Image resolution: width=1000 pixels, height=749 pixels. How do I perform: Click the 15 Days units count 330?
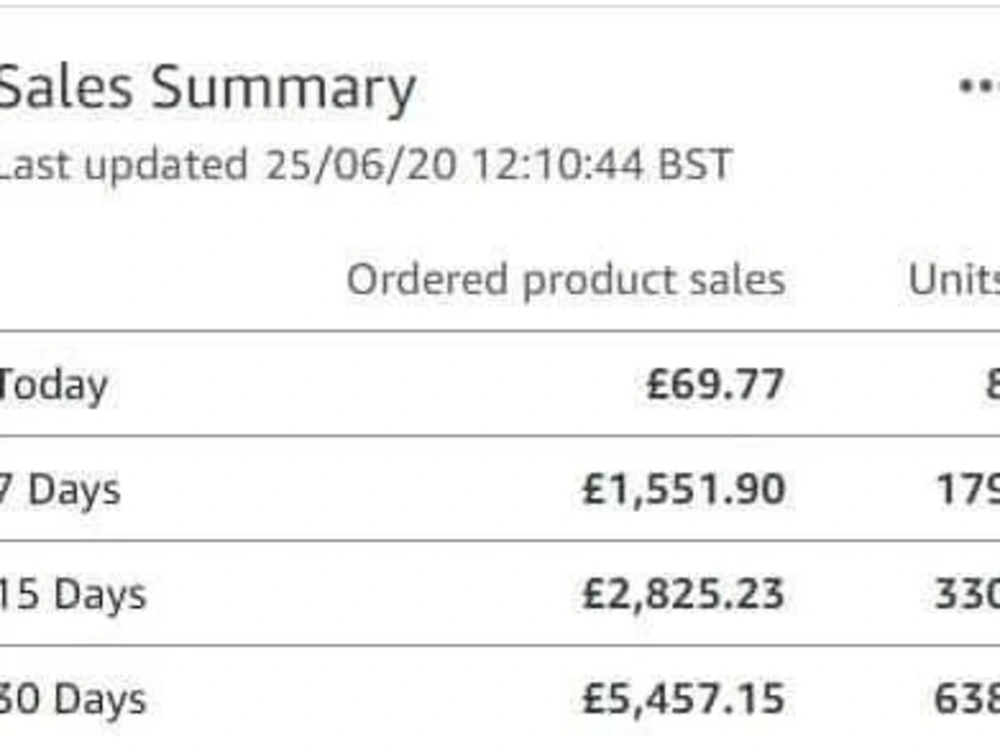(x=967, y=594)
